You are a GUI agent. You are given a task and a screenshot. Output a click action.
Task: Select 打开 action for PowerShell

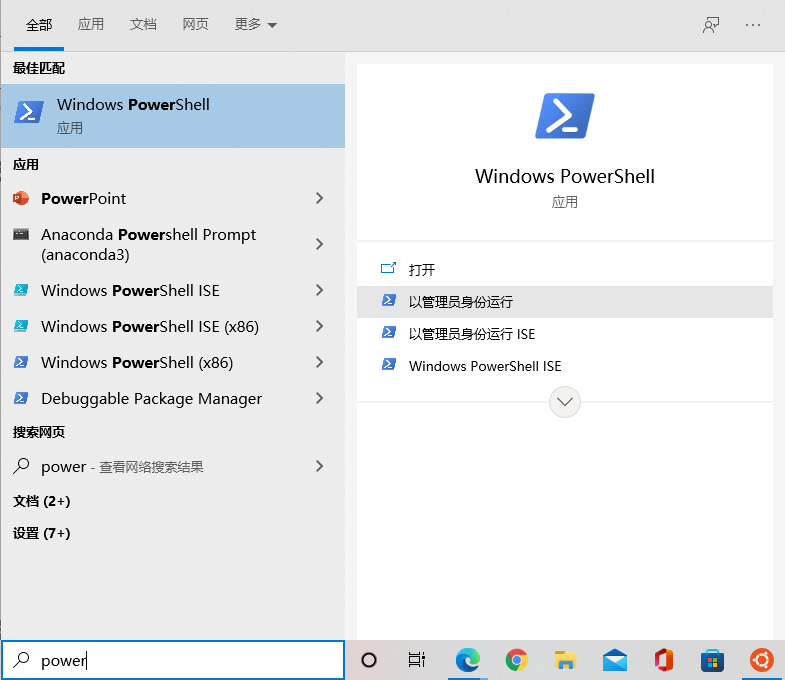pyautogui.click(x=565, y=270)
